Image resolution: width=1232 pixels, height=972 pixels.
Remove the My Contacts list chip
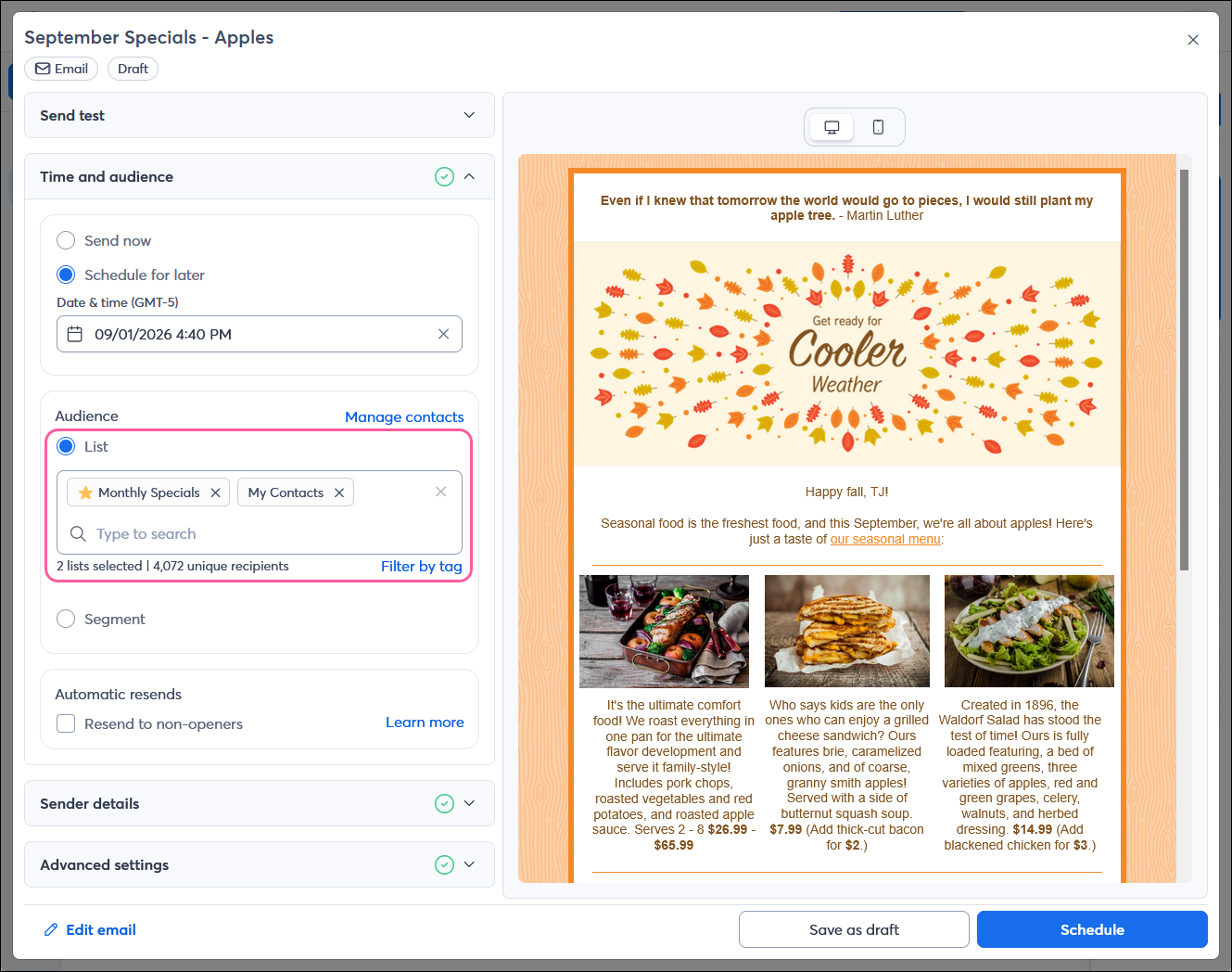tap(339, 492)
